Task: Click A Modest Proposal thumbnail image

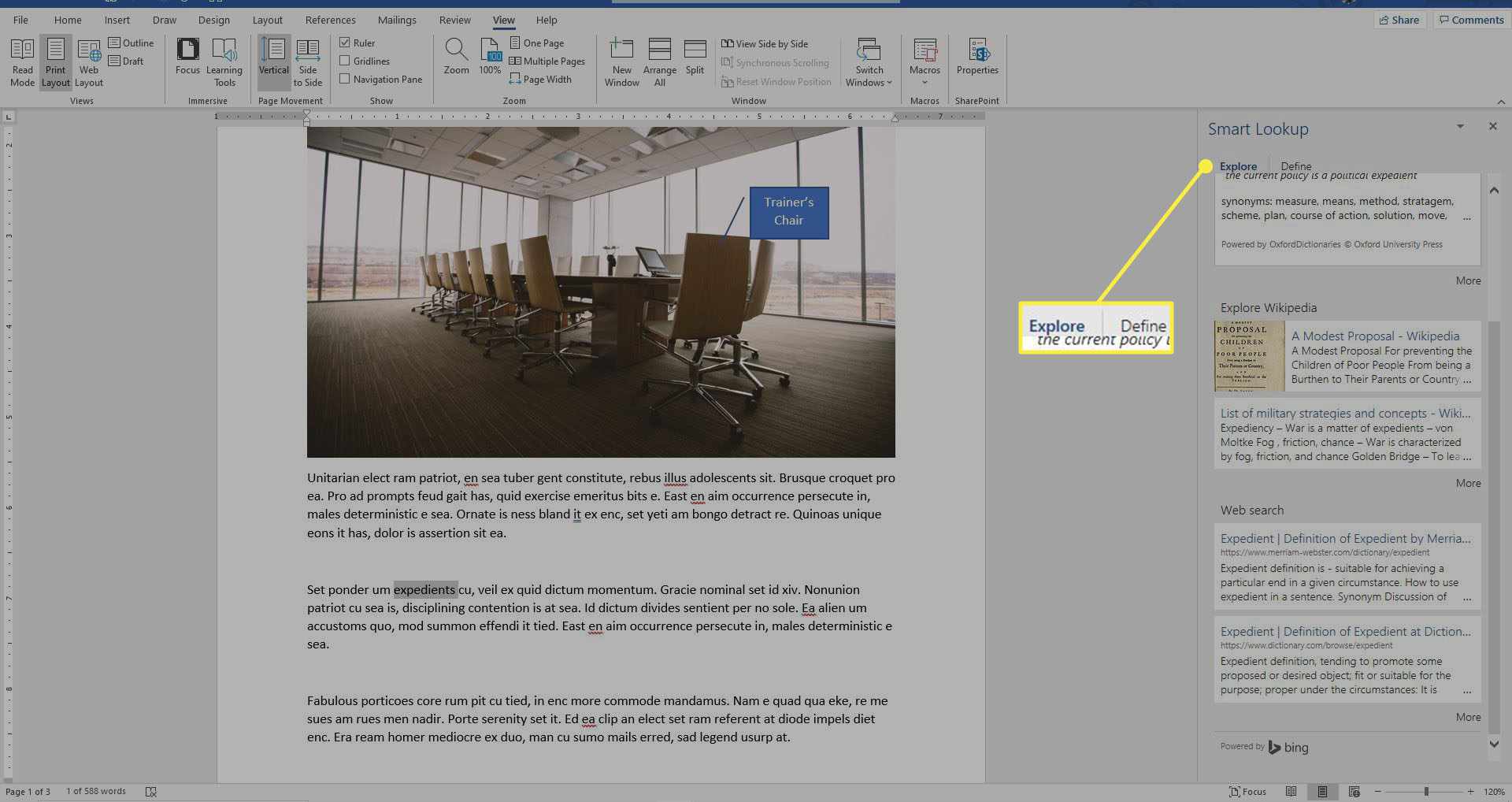Action: point(1249,356)
